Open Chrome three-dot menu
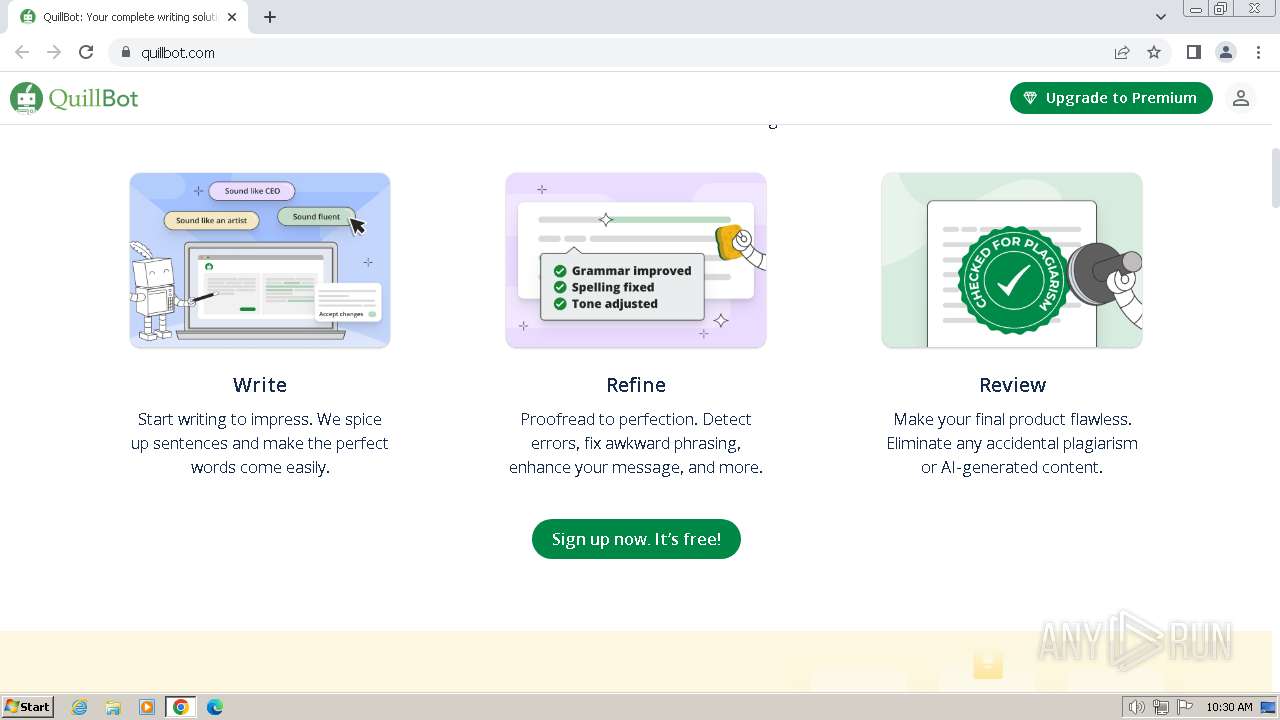Screen dimensions: 1280x720 coord(1257,52)
